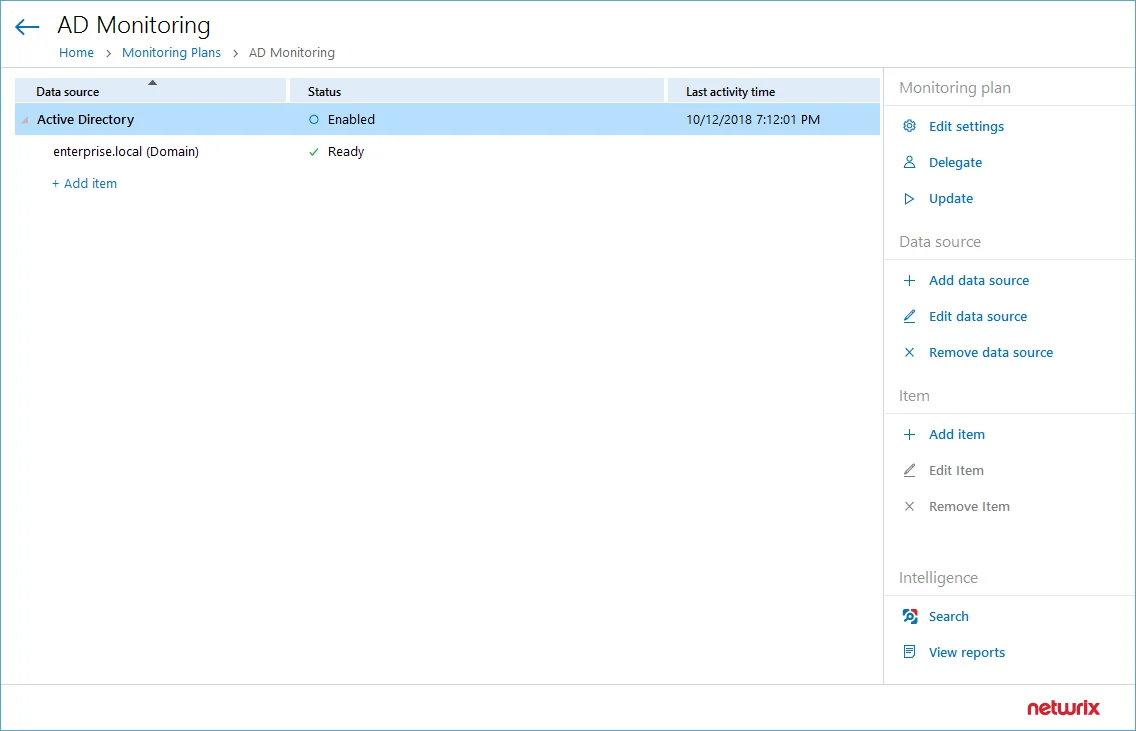Click the Edit data source link
Image resolution: width=1136 pixels, height=731 pixels.
[978, 317]
